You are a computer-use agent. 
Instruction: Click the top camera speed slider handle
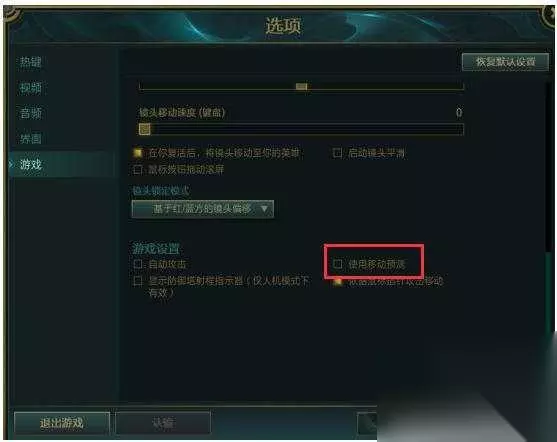pyautogui.click(x=301, y=86)
